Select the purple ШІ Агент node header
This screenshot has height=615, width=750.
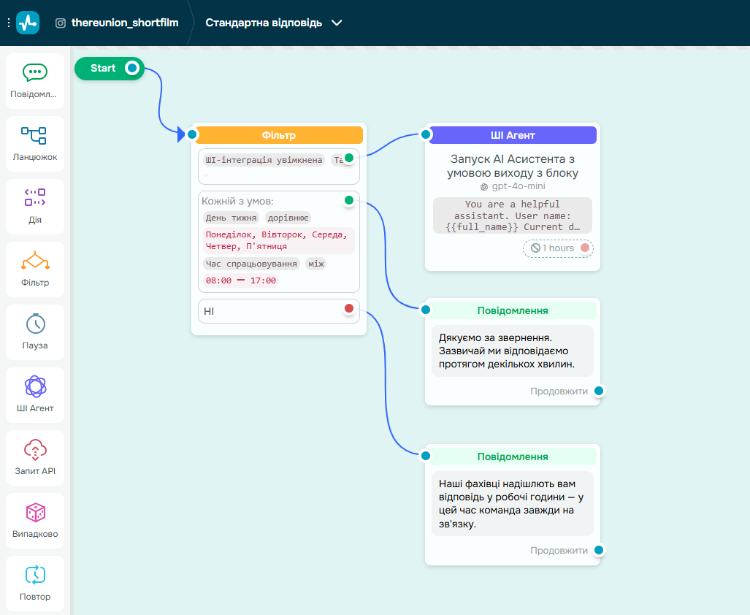tap(512, 135)
